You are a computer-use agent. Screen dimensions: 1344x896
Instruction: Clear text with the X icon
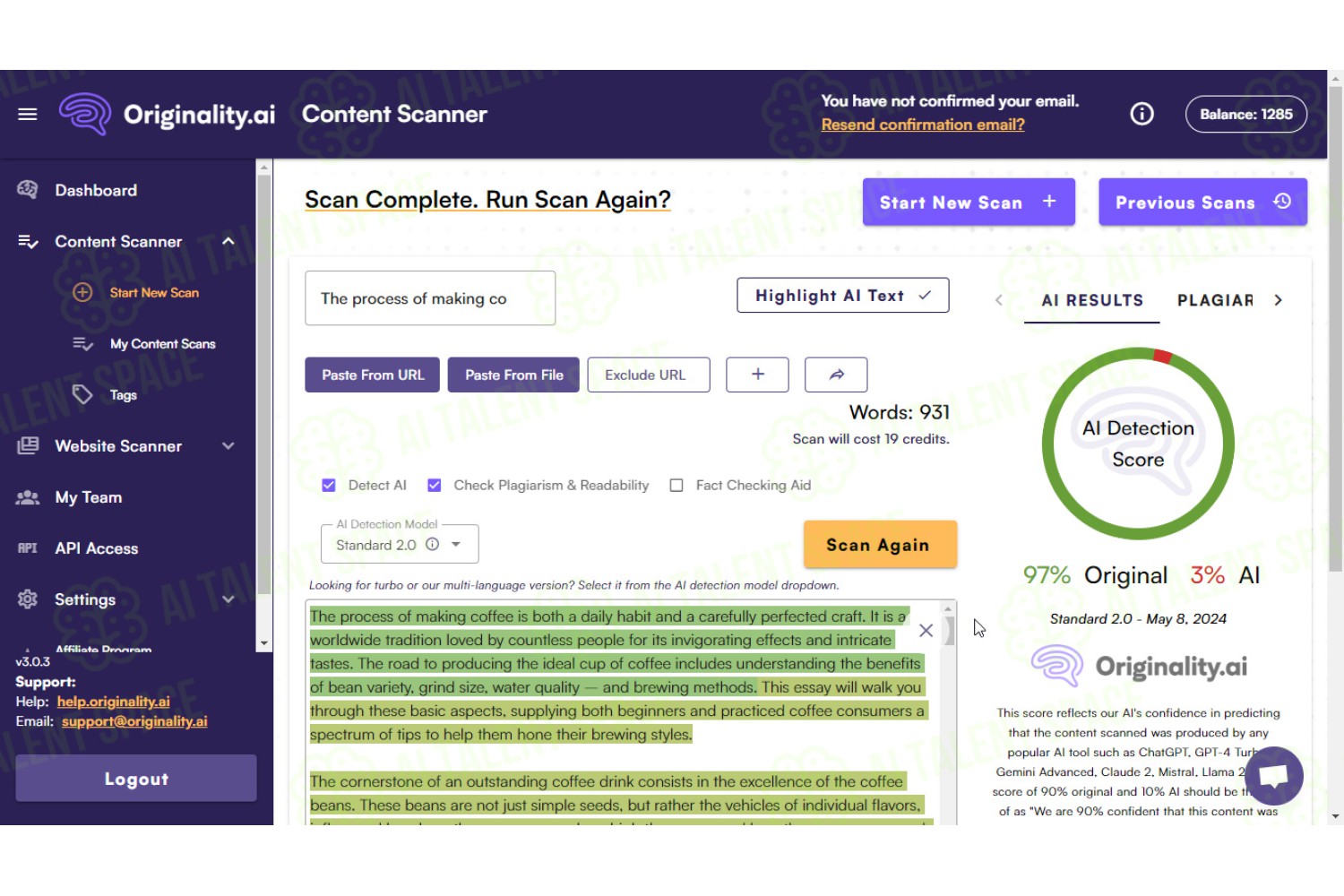(x=926, y=631)
